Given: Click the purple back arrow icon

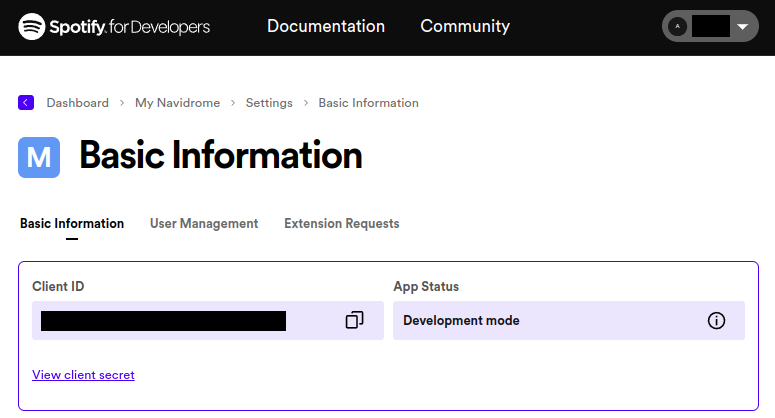Looking at the screenshot, I should pos(26,102).
